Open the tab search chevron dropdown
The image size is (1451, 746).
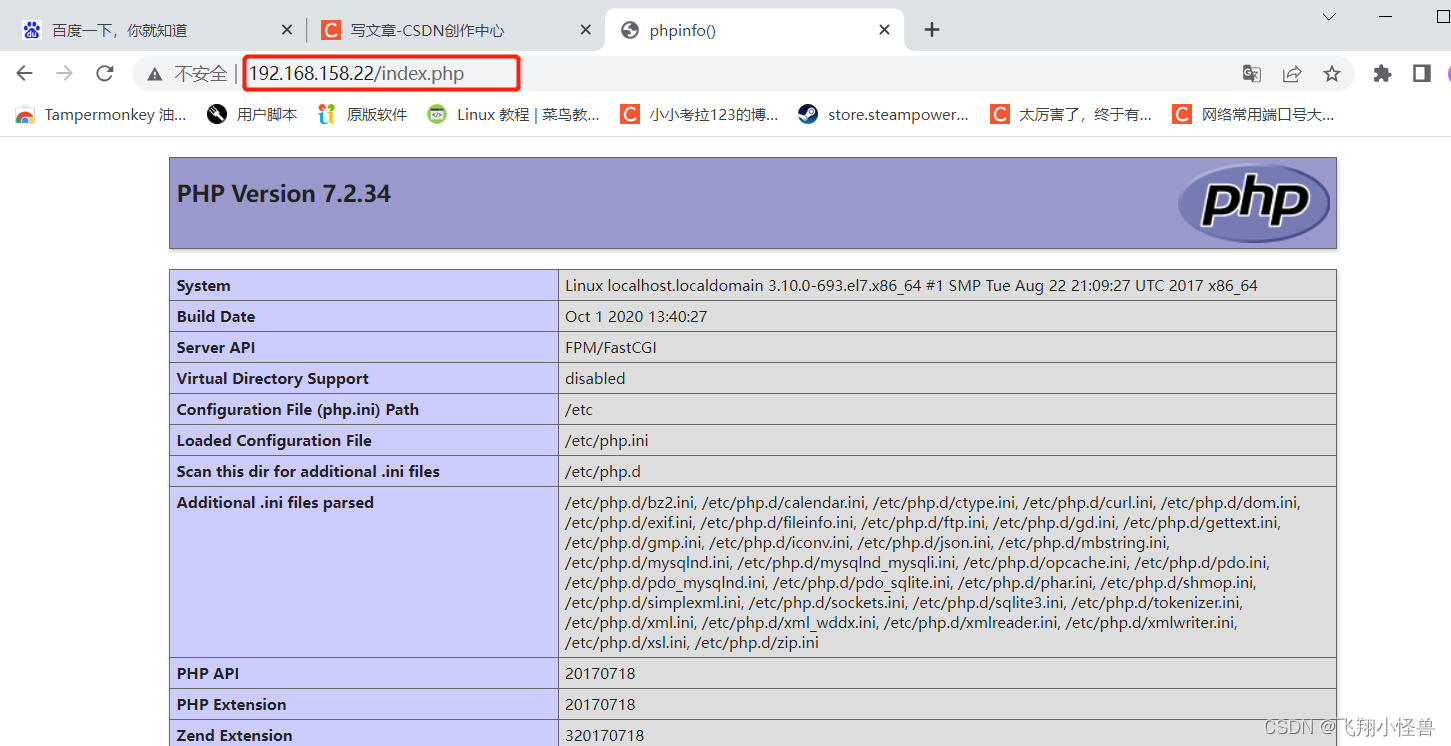pos(1328,17)
